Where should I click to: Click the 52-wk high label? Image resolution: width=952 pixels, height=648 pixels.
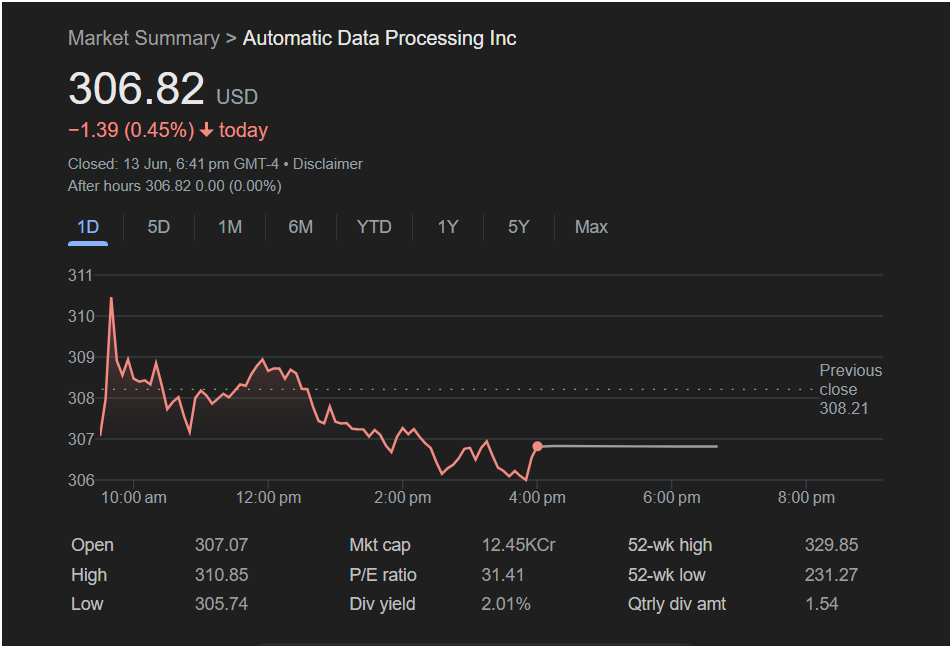point(670,545)
